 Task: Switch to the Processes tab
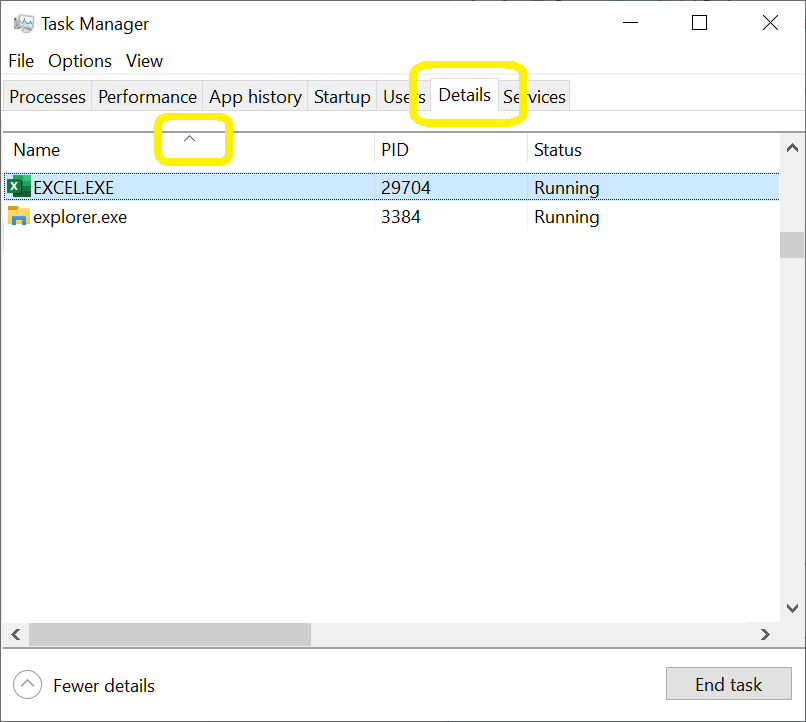coord(47,97)
